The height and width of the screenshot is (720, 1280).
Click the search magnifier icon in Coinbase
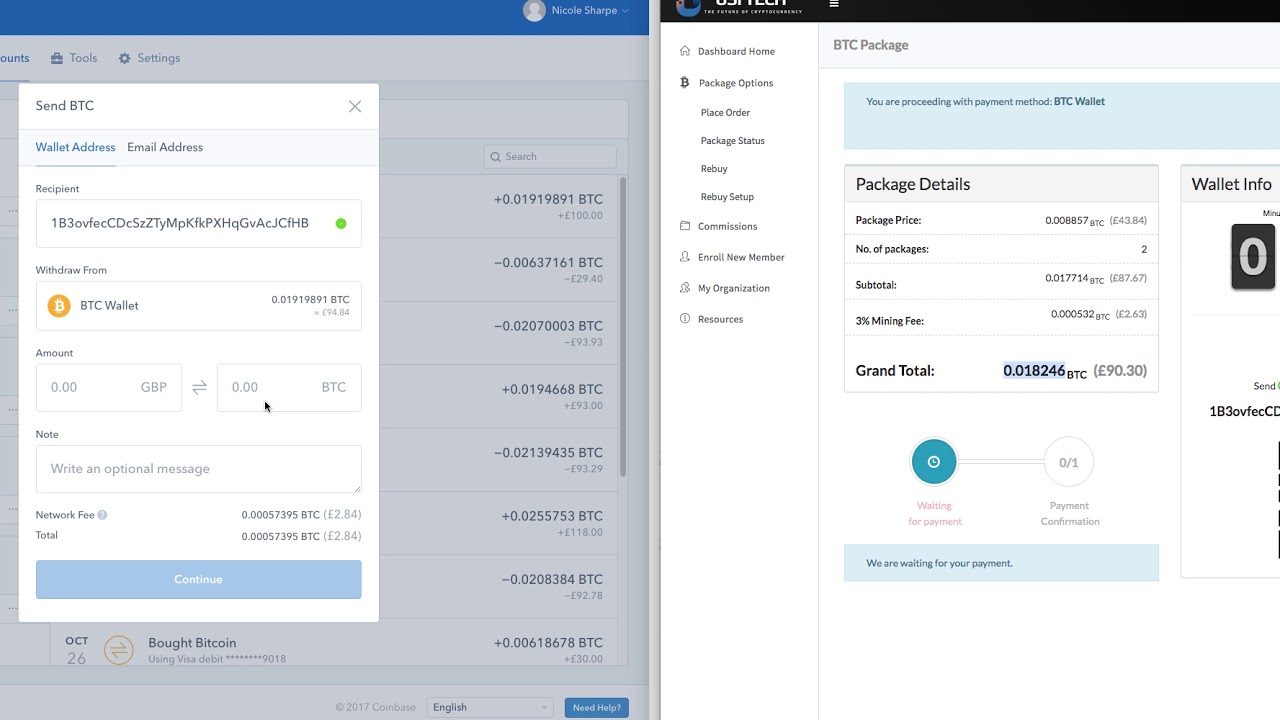click(496, 157)
